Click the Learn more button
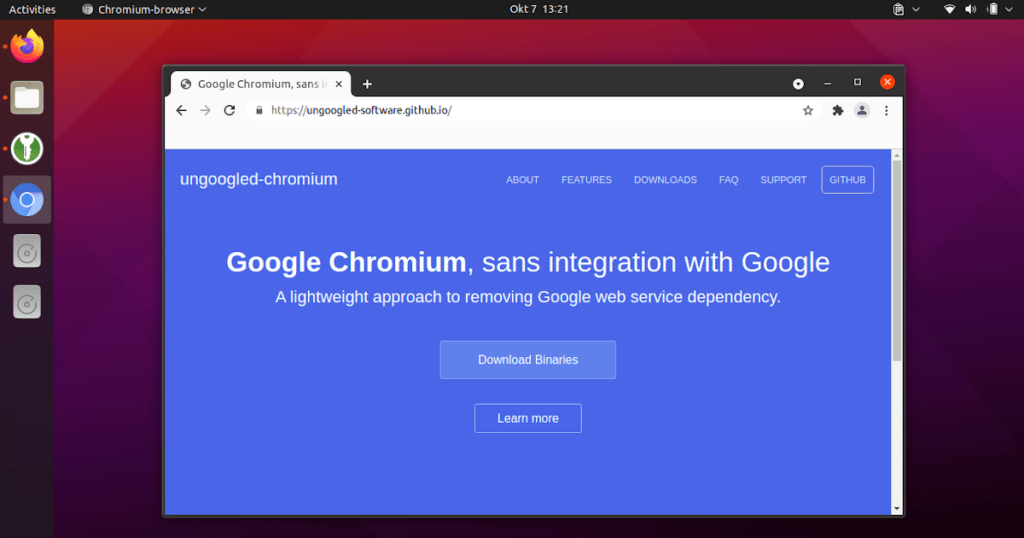The image size is (1024, 538). (x=528, y=418)
